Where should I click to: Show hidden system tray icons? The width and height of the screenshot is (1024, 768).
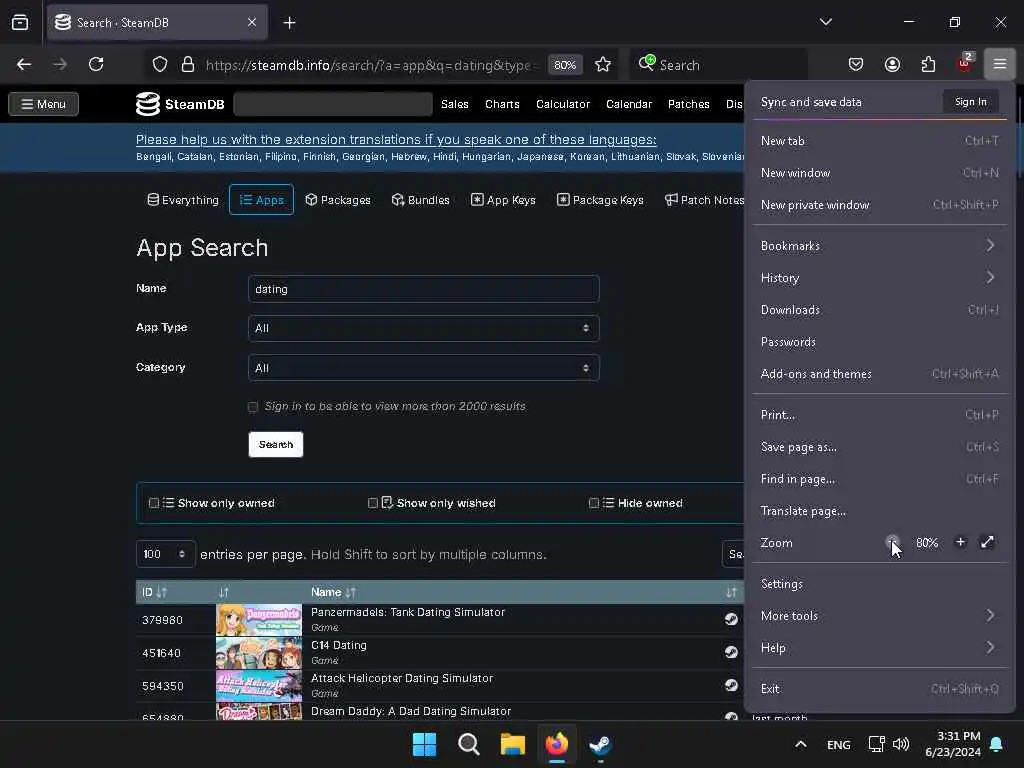[x=801, y=744]
